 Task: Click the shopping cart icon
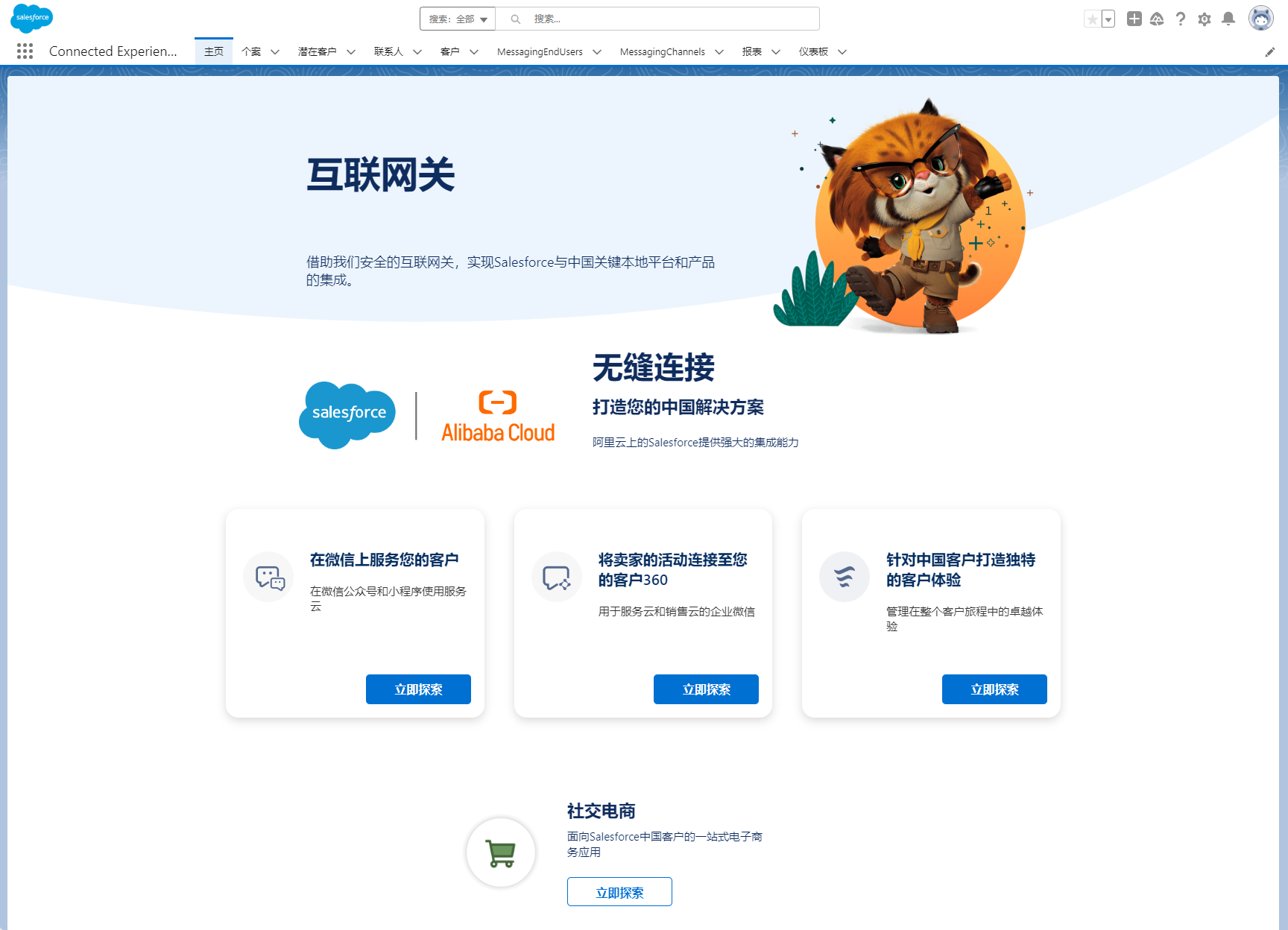(501, 852)
